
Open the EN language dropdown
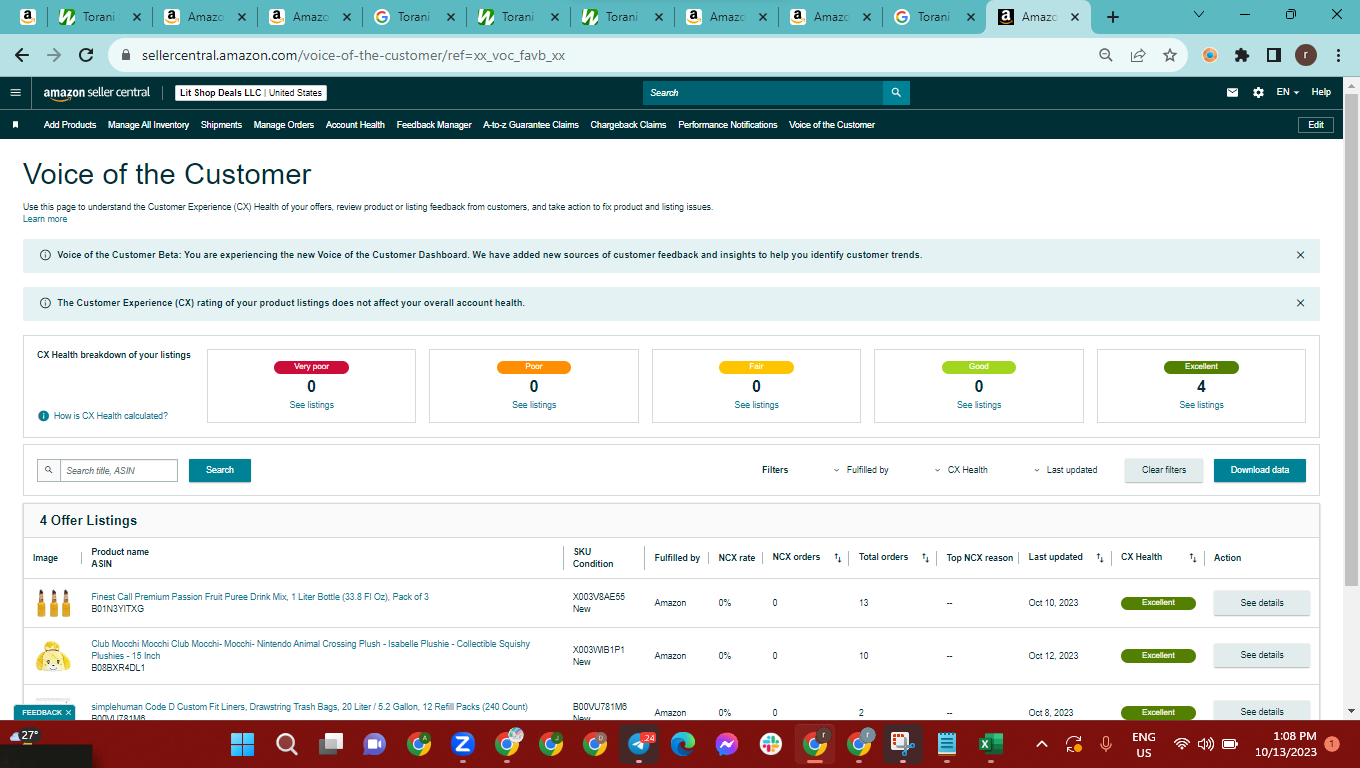(1287, 92)
